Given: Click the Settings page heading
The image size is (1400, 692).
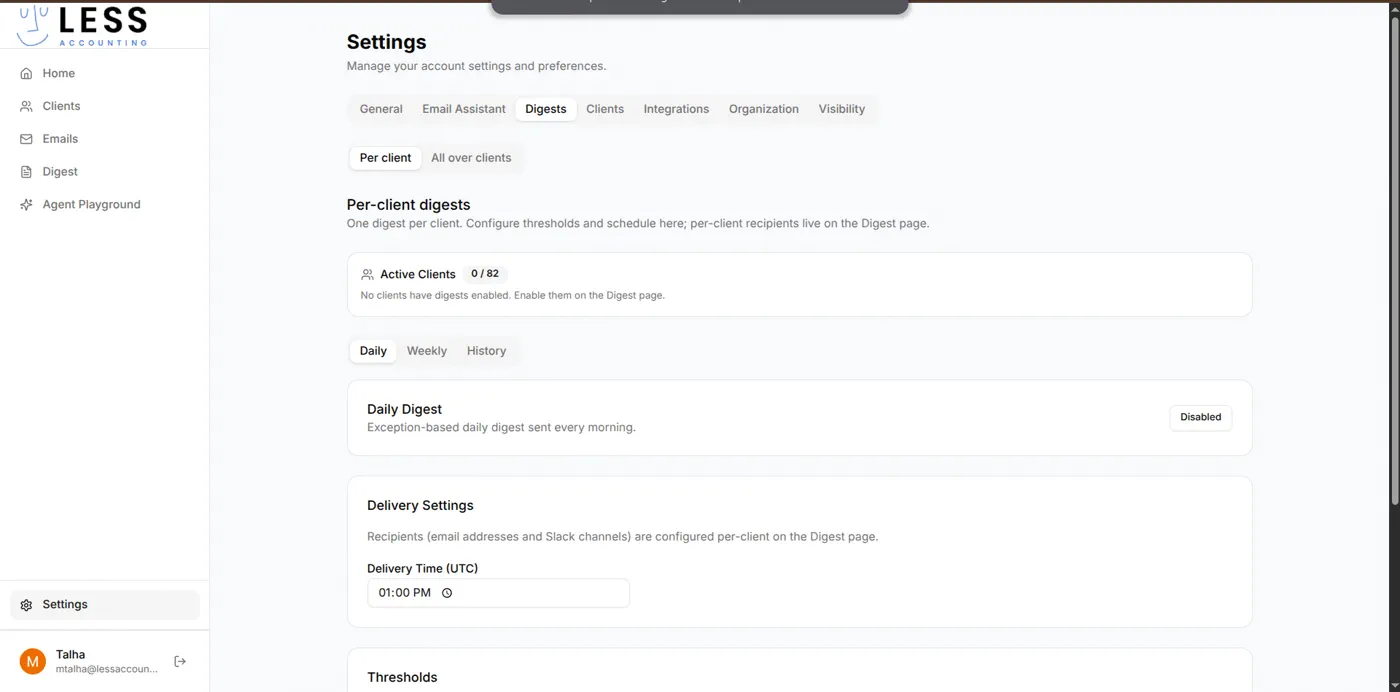Looking at the screenshot, I should click(387, 42).
